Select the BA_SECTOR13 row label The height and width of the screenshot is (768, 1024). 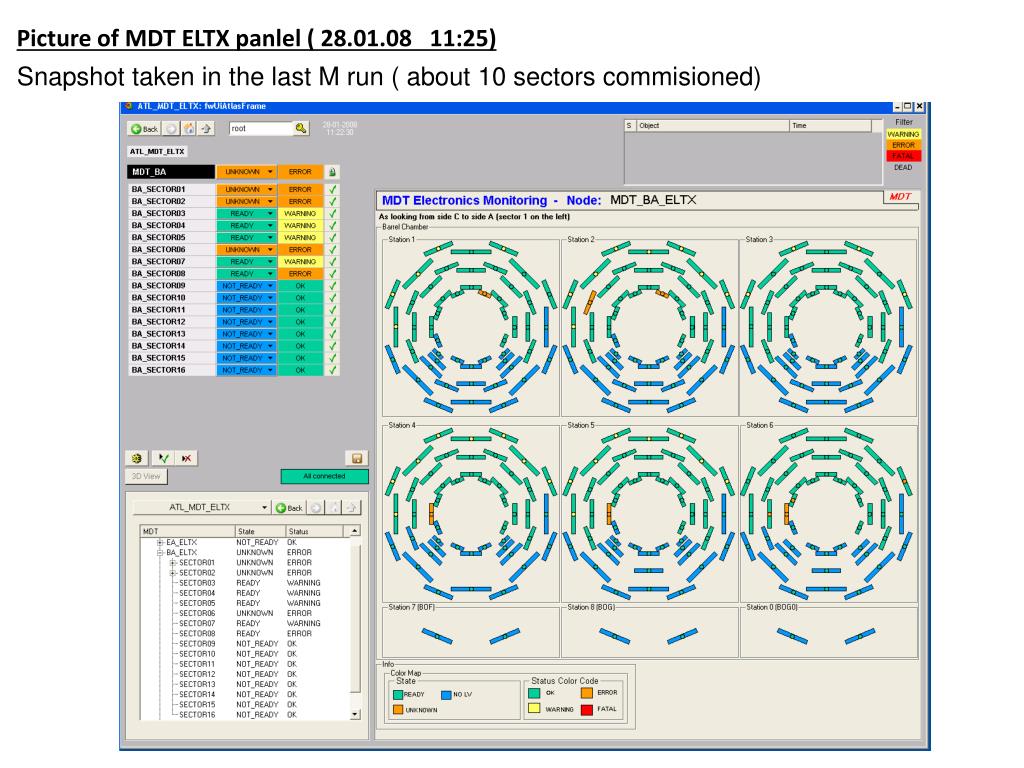pos(171,334)
